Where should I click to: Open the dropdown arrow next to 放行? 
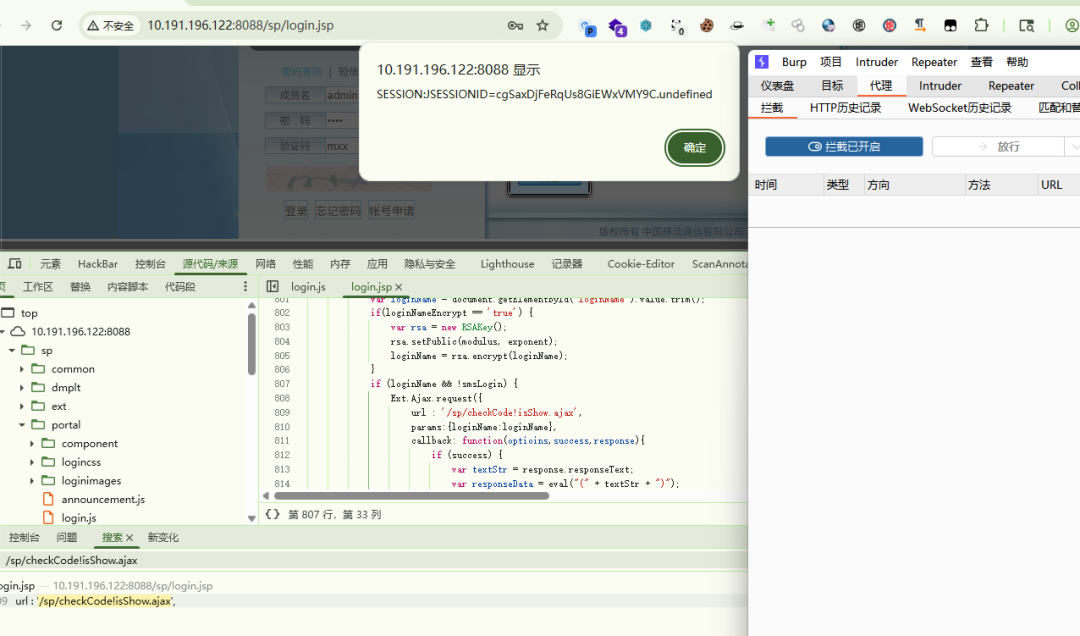1072,147
